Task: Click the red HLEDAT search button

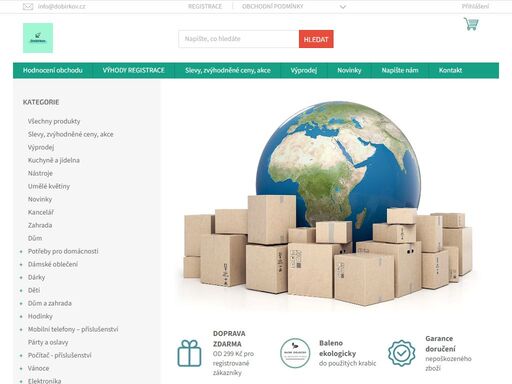Action: click(316, 39)
